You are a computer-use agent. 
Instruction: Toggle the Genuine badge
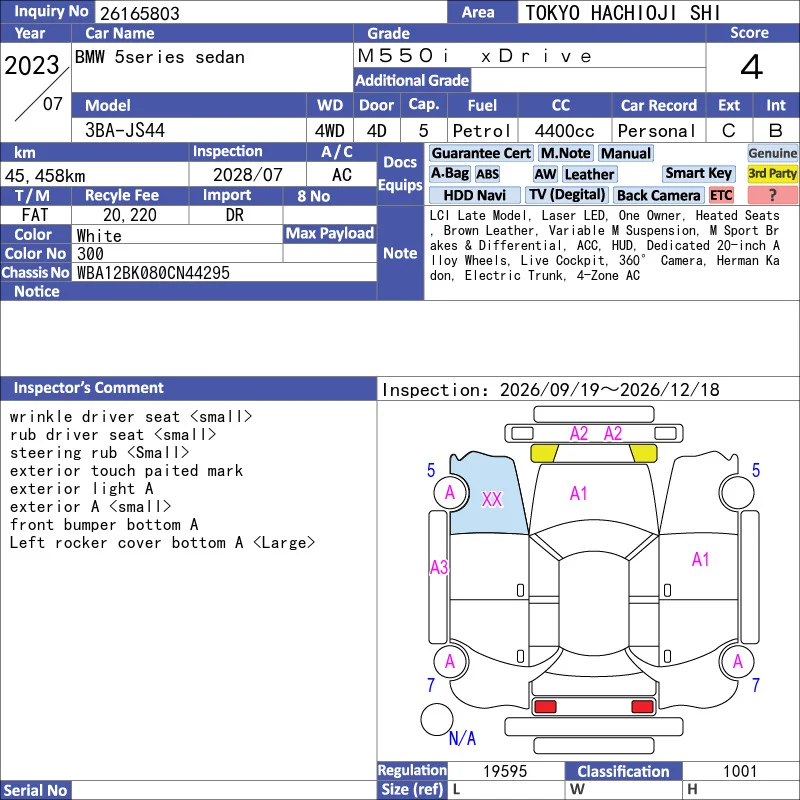(772, 153)
